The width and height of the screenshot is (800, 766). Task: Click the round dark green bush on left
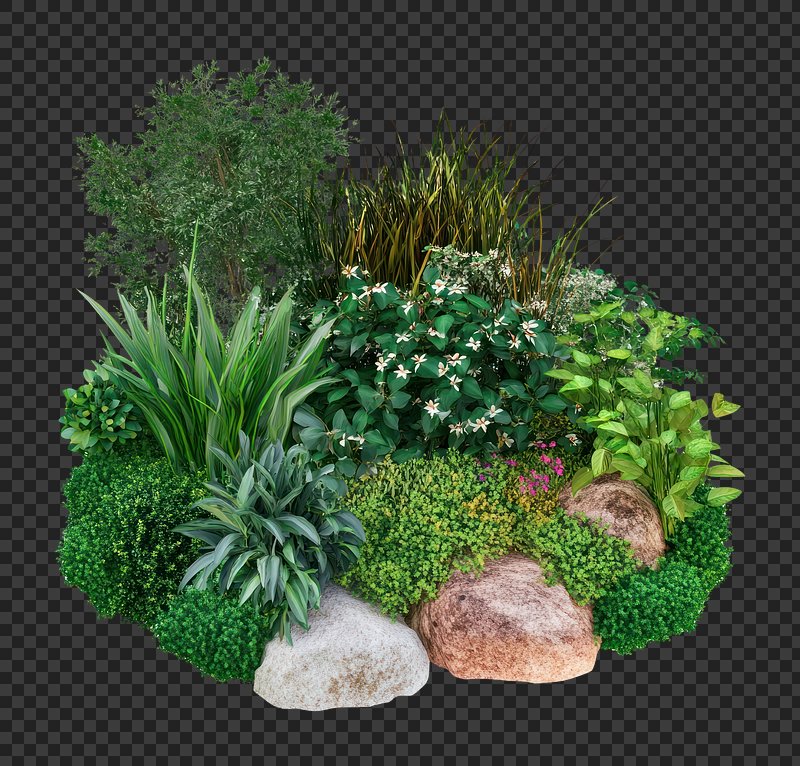click(x=115, y=530)
